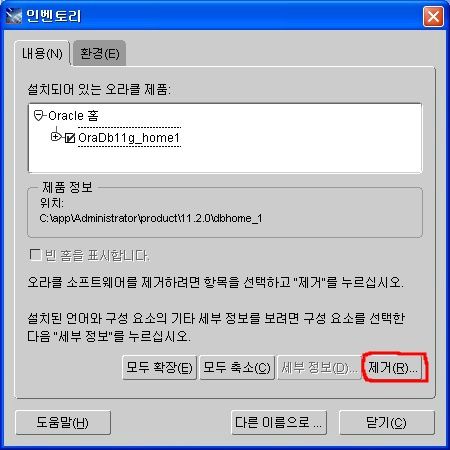Click the 다른 이름으로 ... save-as button
Image resolution: width=450 pixels, height=450 pixels.
(x=279, y=423)
